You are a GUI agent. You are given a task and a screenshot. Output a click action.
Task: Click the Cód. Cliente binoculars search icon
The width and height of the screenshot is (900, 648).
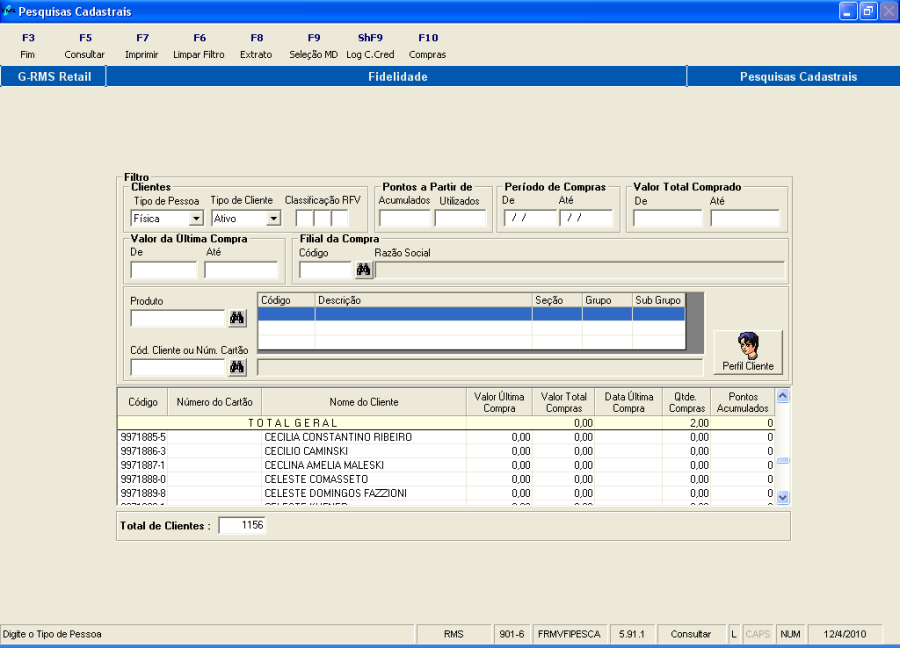(x=237, y=367)
